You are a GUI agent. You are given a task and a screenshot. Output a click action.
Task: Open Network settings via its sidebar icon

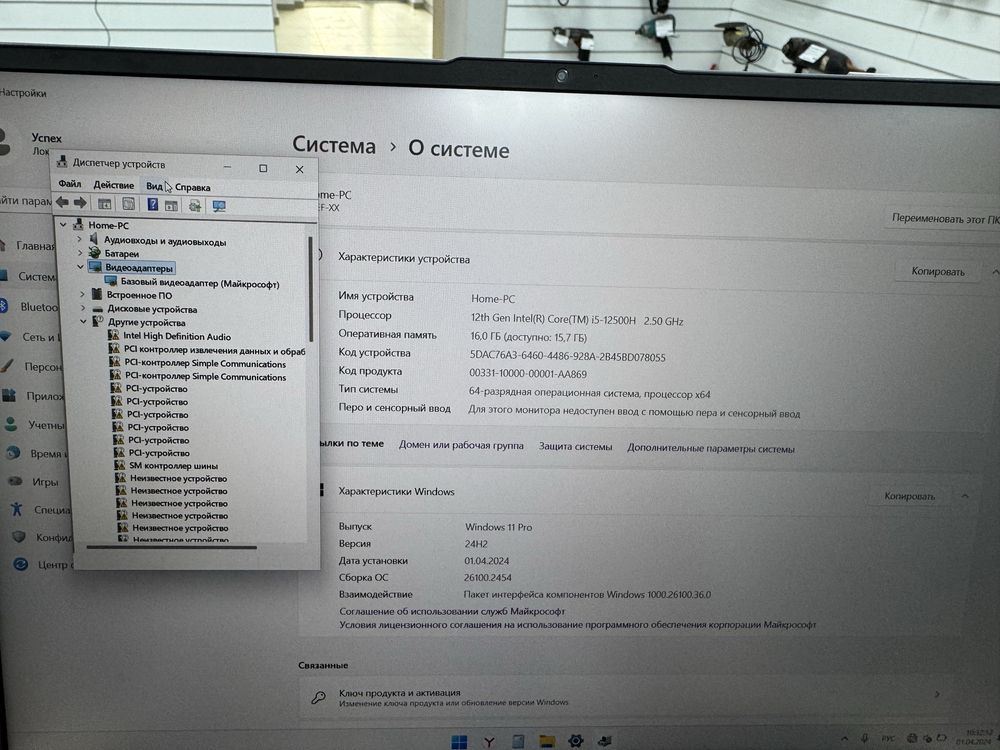pos(6,336)
